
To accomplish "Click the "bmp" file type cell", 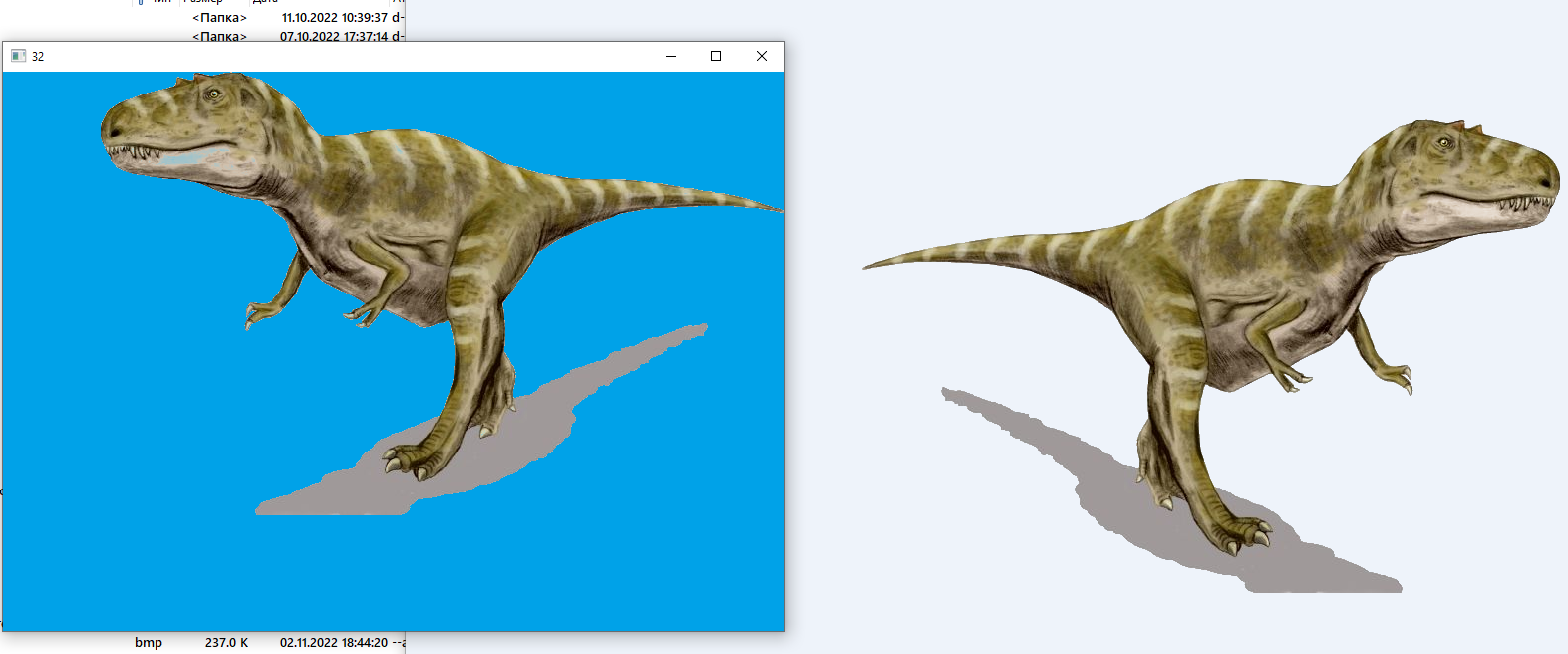I will [x=149, y=643].
